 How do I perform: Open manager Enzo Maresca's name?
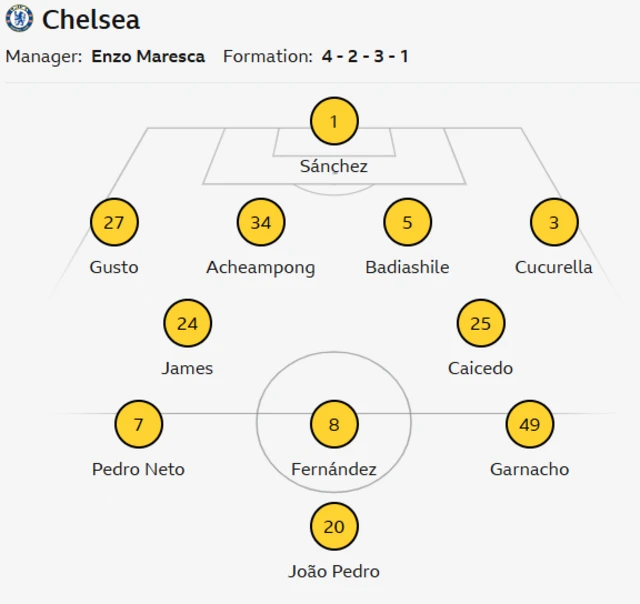click(x=148, y=56)
